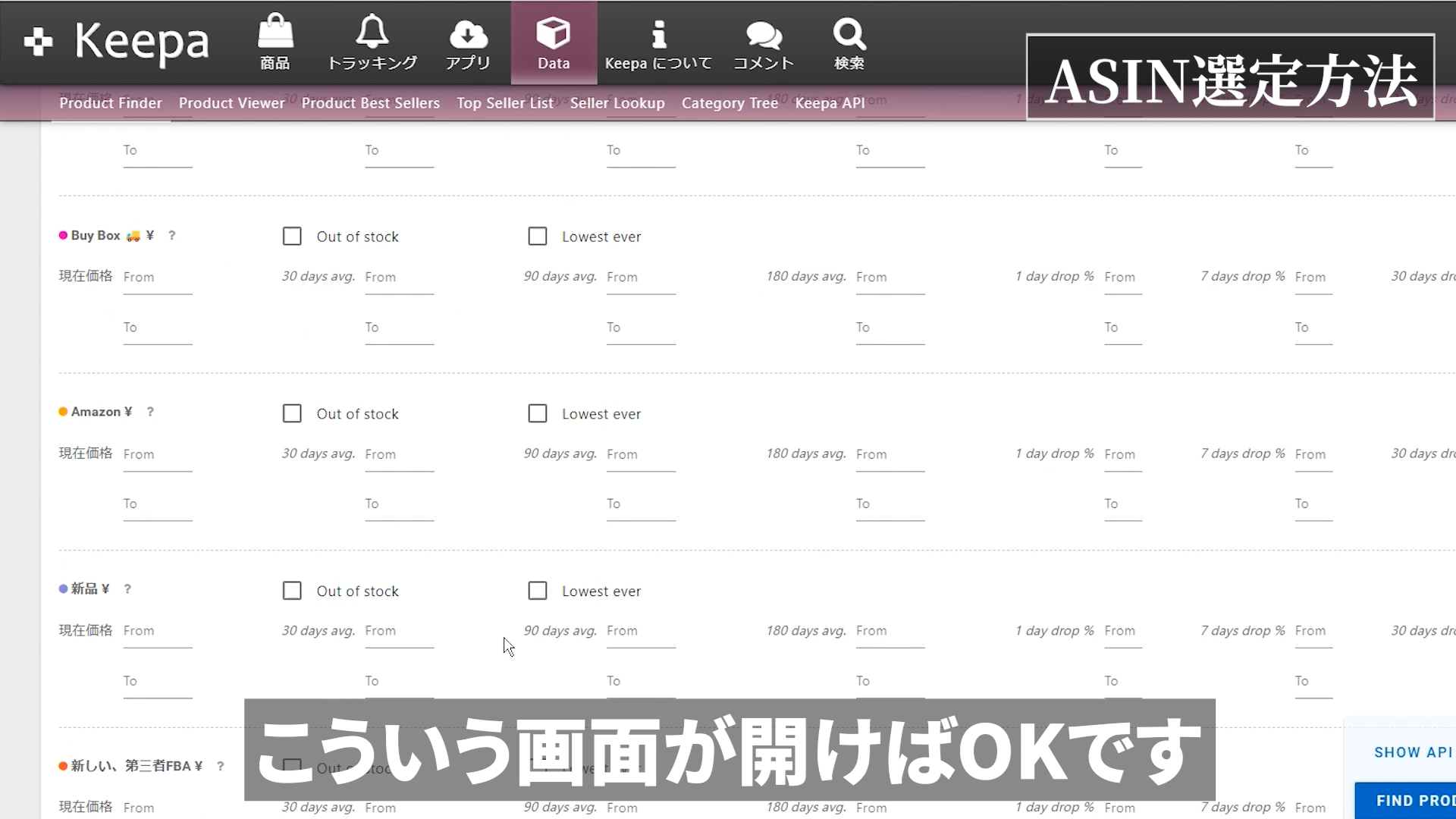Image resolution: width=1456 pixels, height=819 pixels.
Task: Switch to Product Viewer tab
Action: (231, 103)
